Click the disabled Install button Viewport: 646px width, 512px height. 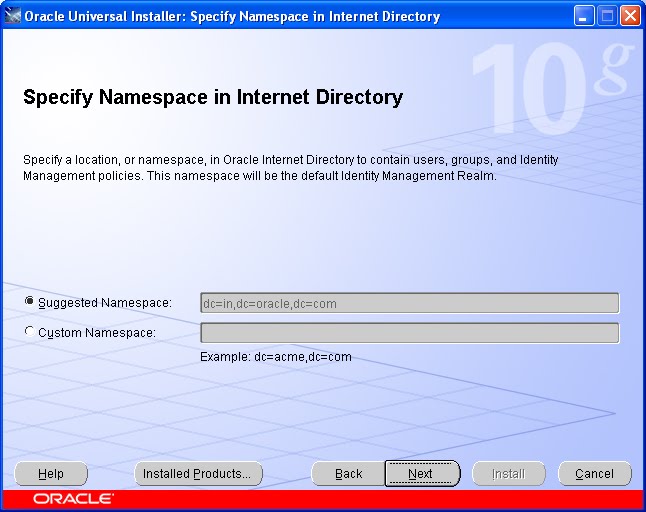point(509,474)
